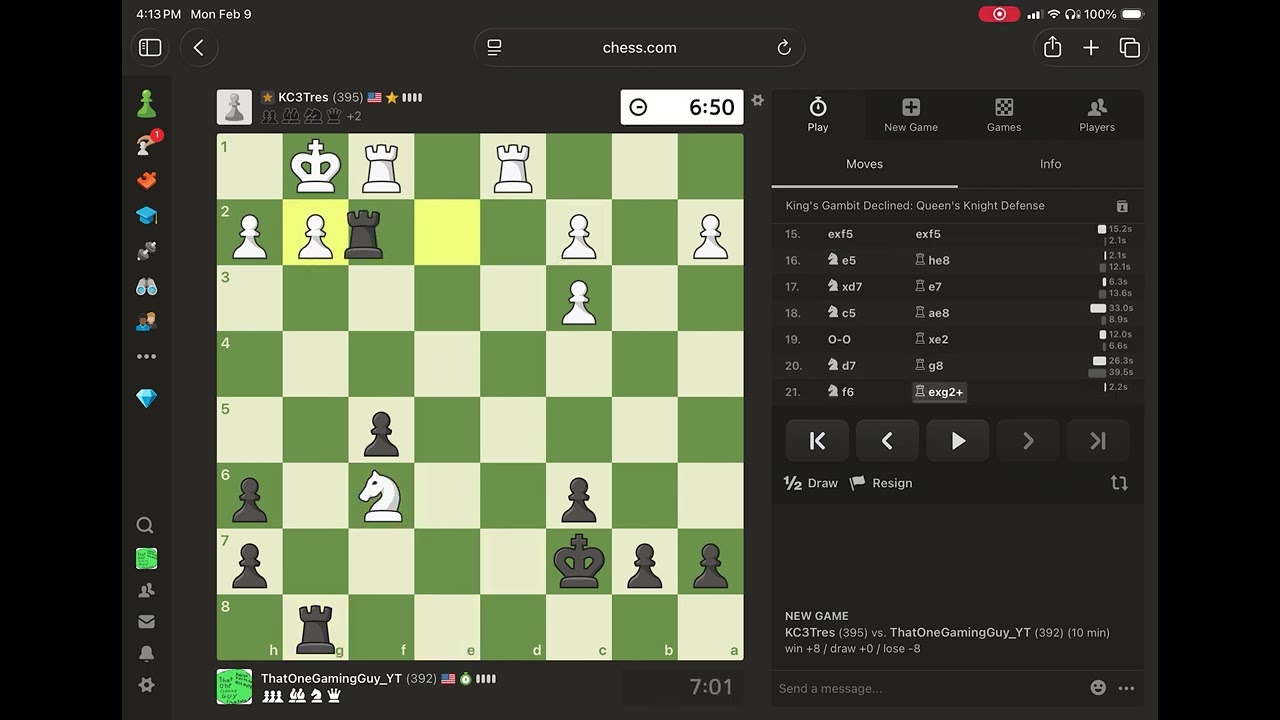The width and height of the screenshot is (1280, 720).
Task: Click the white knight on f6
Action: pyautogui.click(x=381, y=495)
